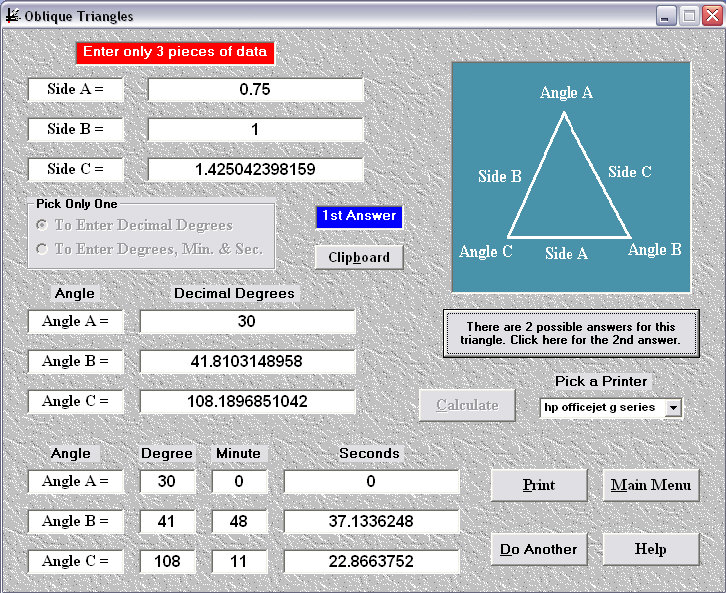This screenshot has width=726, height=593.
Task: Click the Oblique Triangles title bar app icon
Action: tap(13, 16)
